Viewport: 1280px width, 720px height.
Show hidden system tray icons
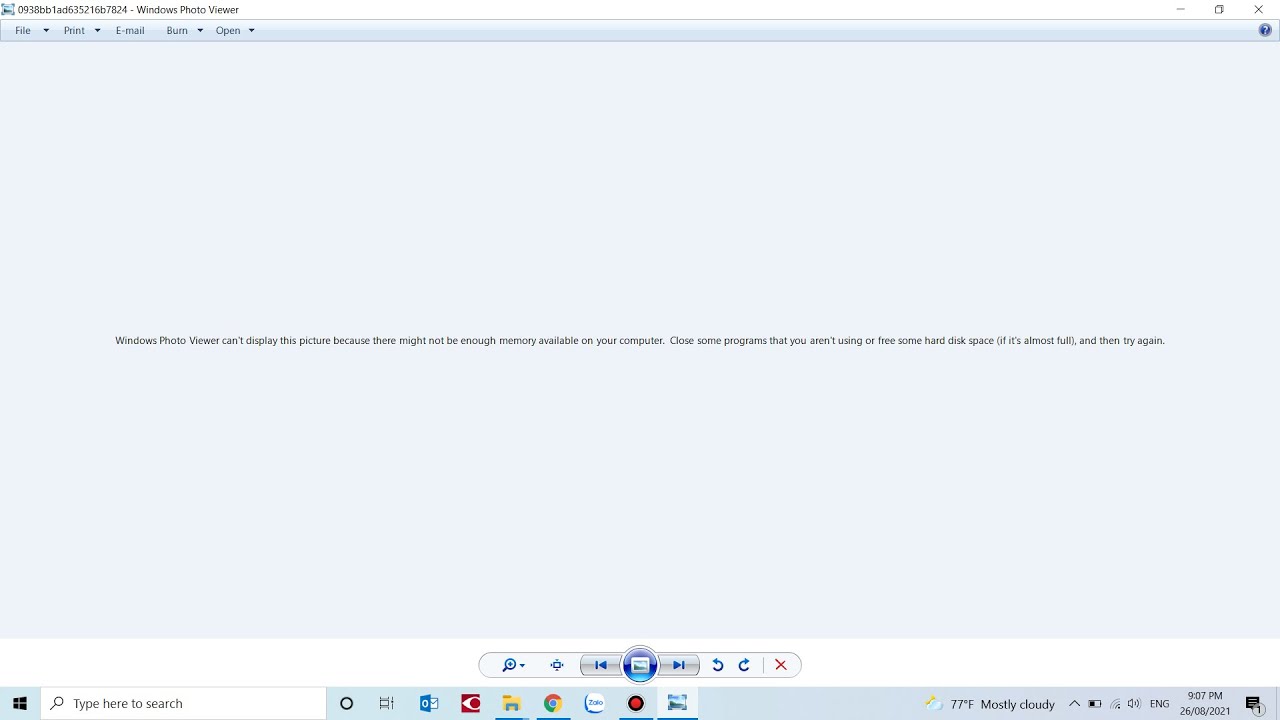(1074, 704)
